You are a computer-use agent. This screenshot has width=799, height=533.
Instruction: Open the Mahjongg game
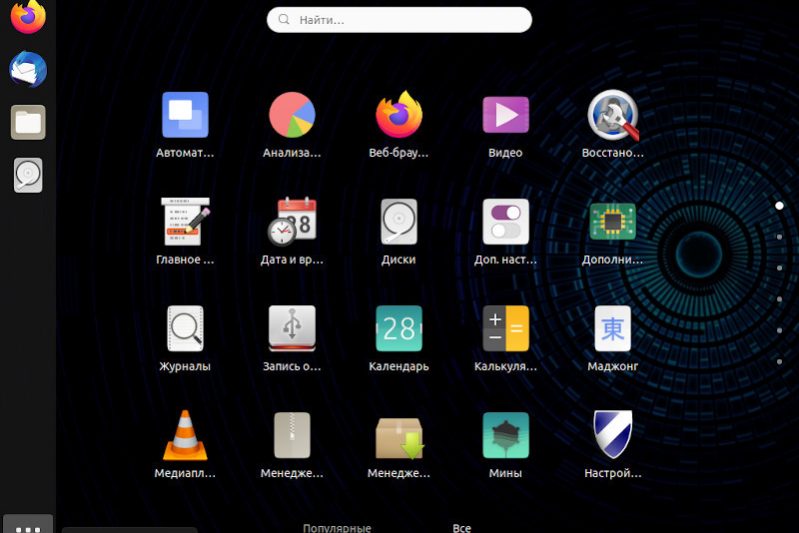point(612,329)
